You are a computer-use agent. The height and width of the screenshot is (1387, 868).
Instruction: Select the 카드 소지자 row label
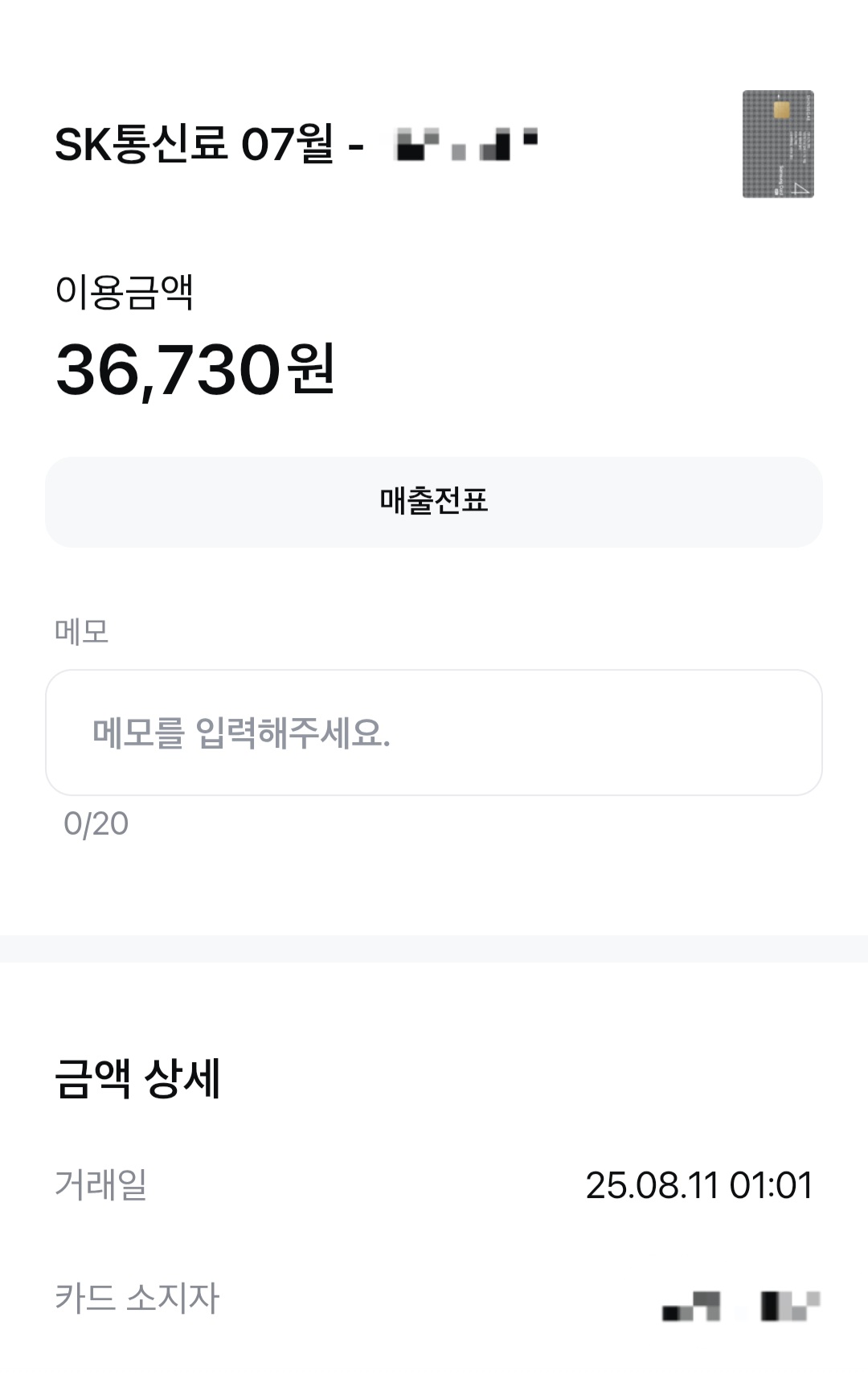click(137, 1297)
